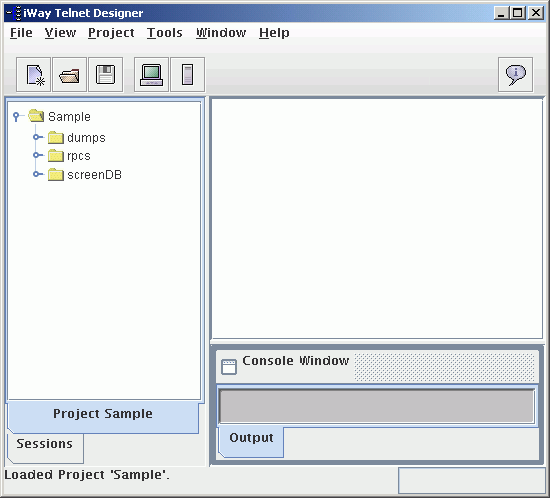Click the Save floppy disk icon
550x498 pixels.
tap(106, 75)
